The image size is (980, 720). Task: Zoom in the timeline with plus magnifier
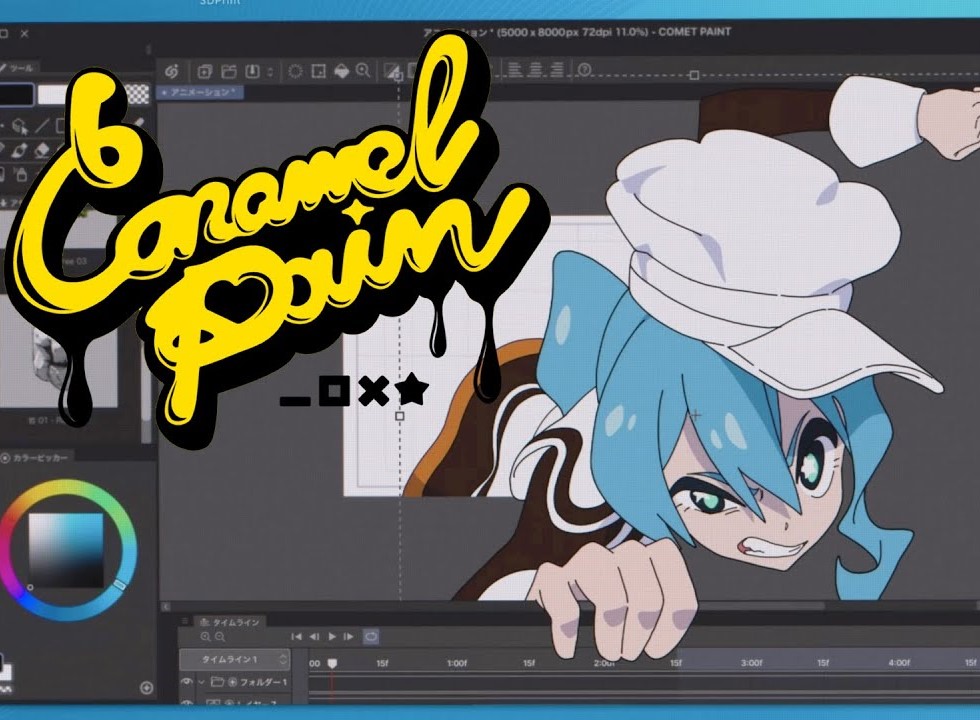point(206,637)
